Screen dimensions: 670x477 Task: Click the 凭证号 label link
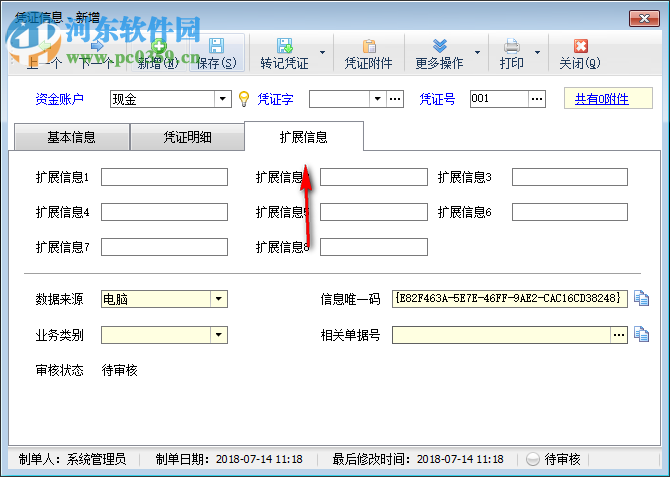click(437, 99)
